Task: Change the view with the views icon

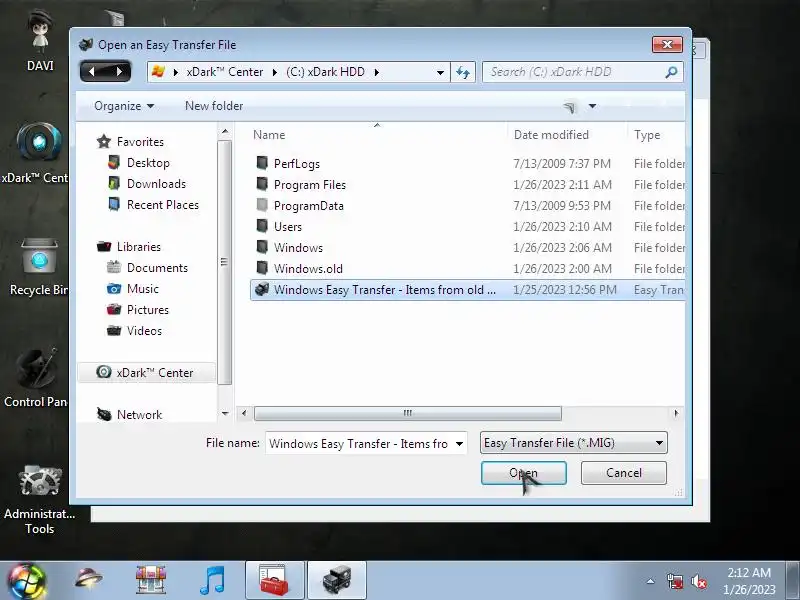Action: pyautogui.click(x=569, y=107)
